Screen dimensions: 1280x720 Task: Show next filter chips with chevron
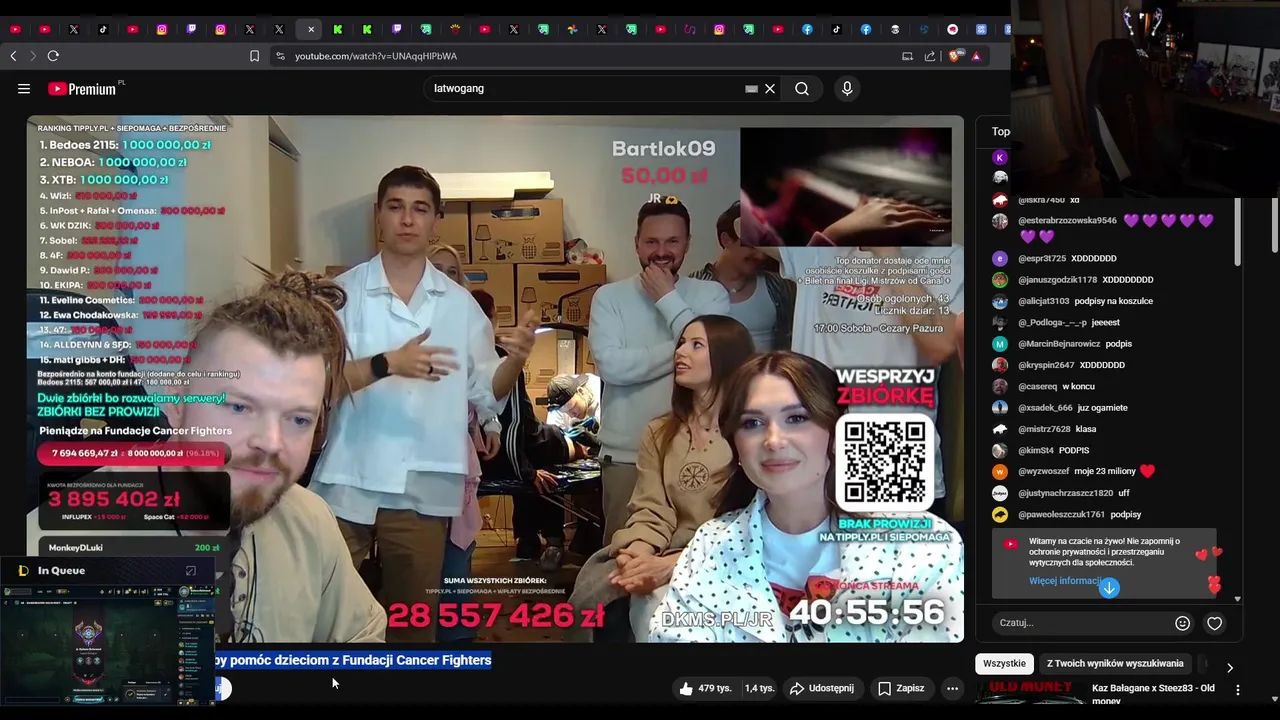1230,667
